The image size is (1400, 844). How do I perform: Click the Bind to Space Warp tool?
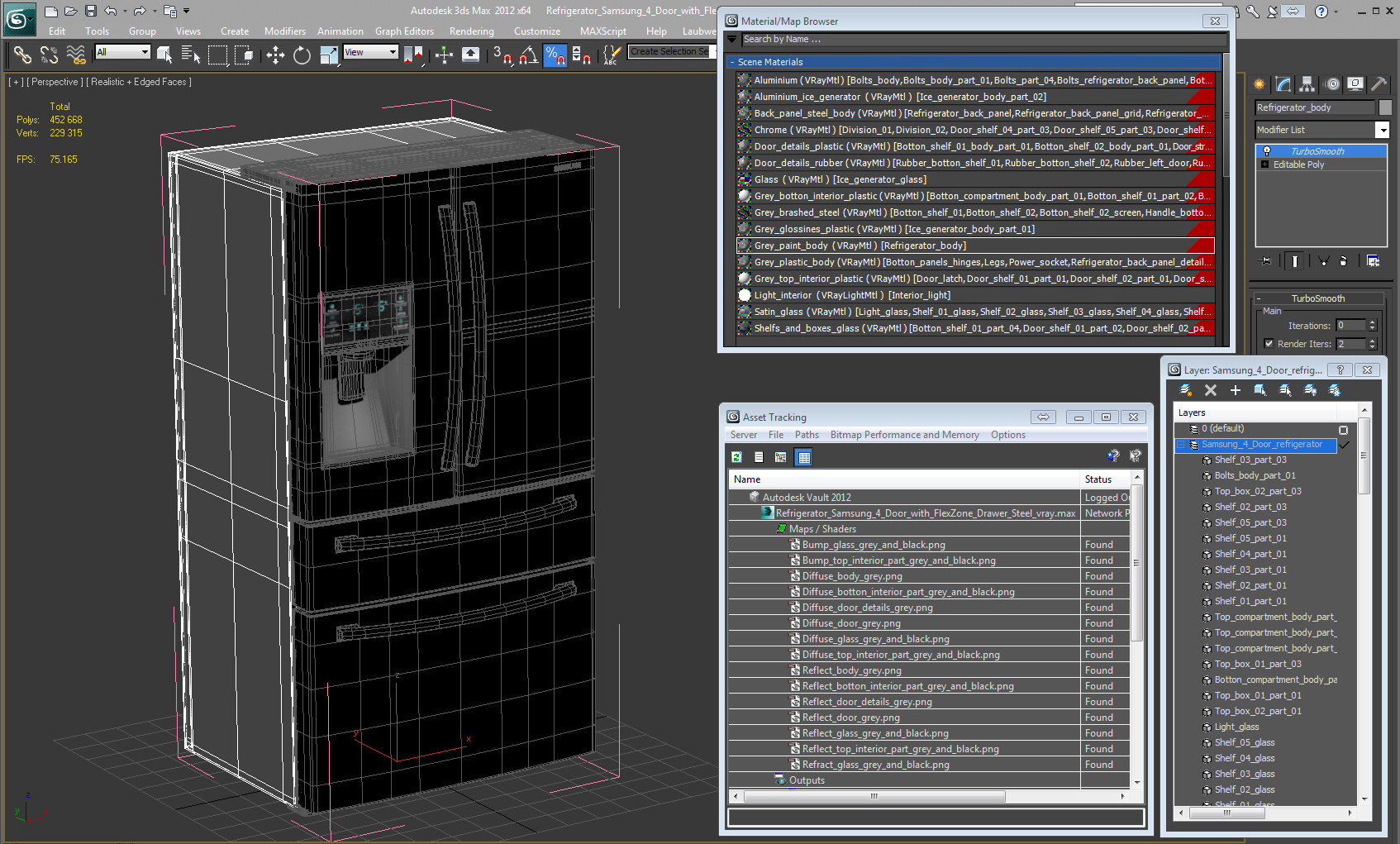(x=76, y=55)
